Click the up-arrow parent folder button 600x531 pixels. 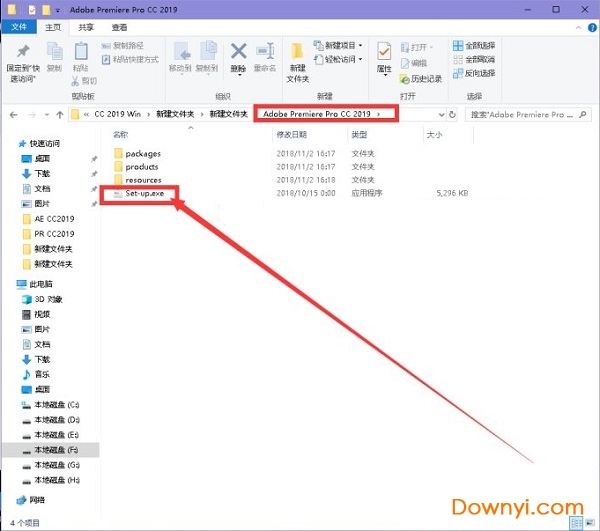pos(59,114)
